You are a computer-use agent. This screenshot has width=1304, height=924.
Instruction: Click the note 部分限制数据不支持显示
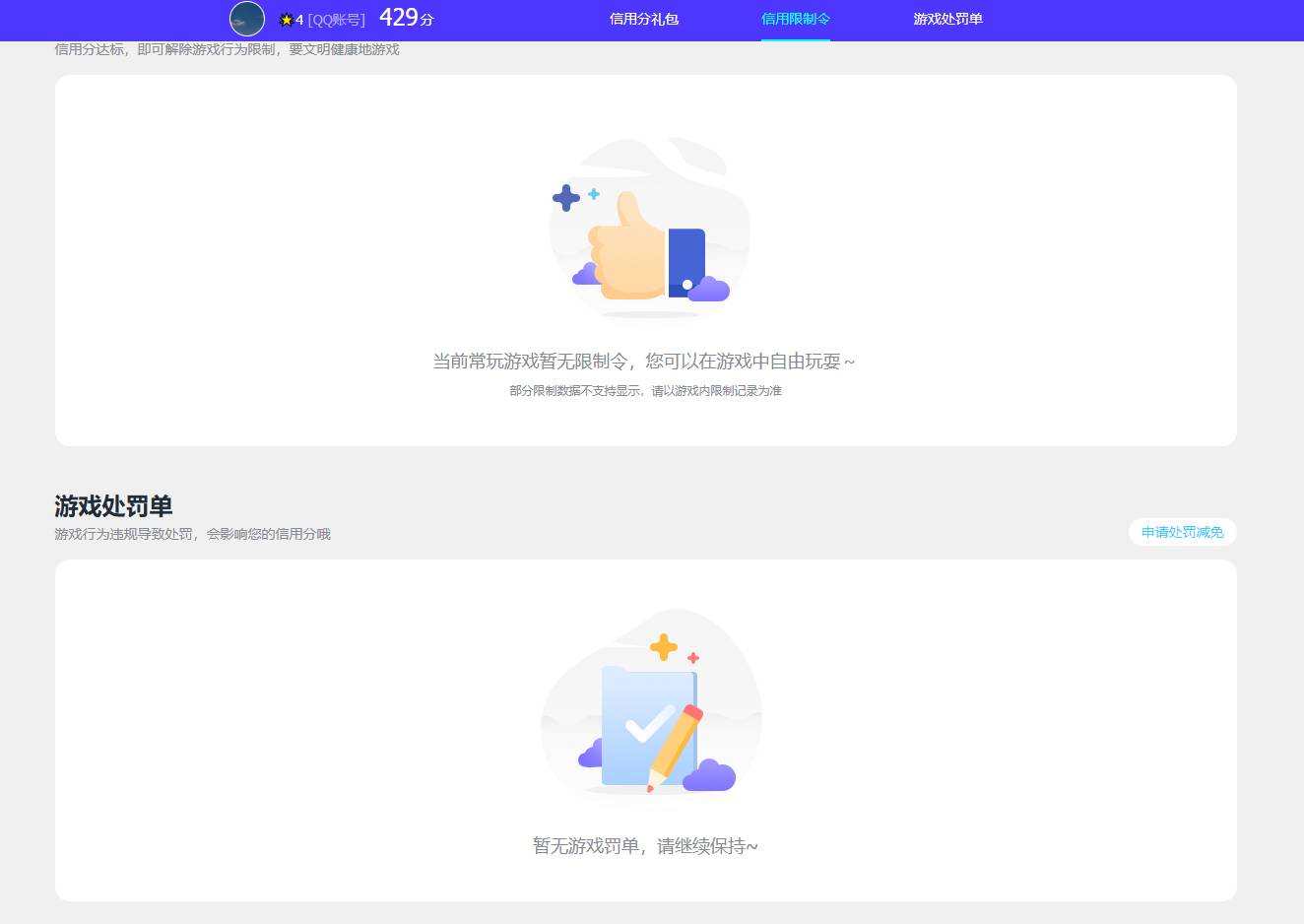click(576, 391)
